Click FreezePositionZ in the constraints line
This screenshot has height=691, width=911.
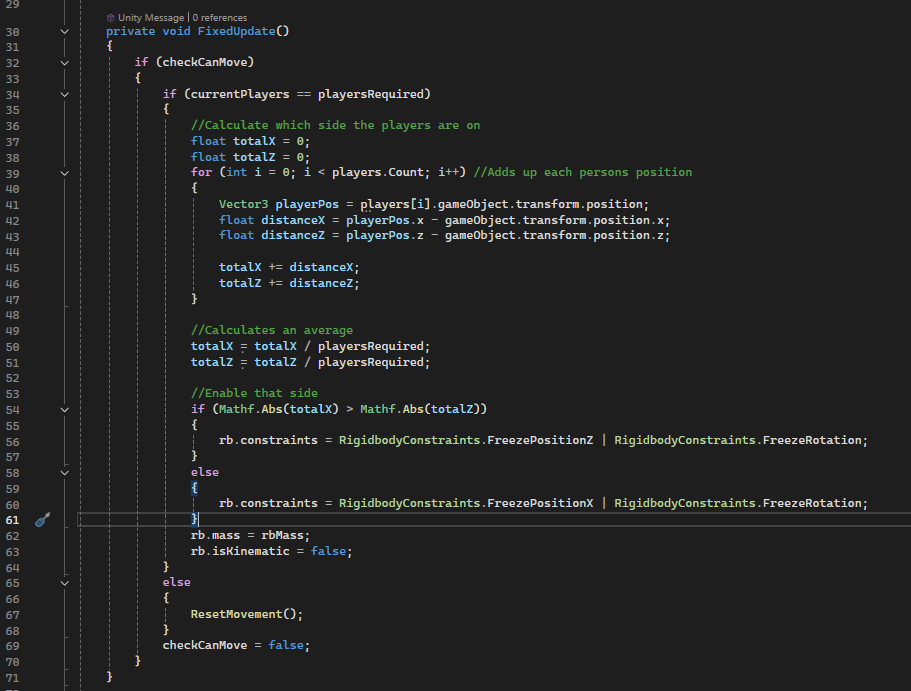(x=543, y=440)
